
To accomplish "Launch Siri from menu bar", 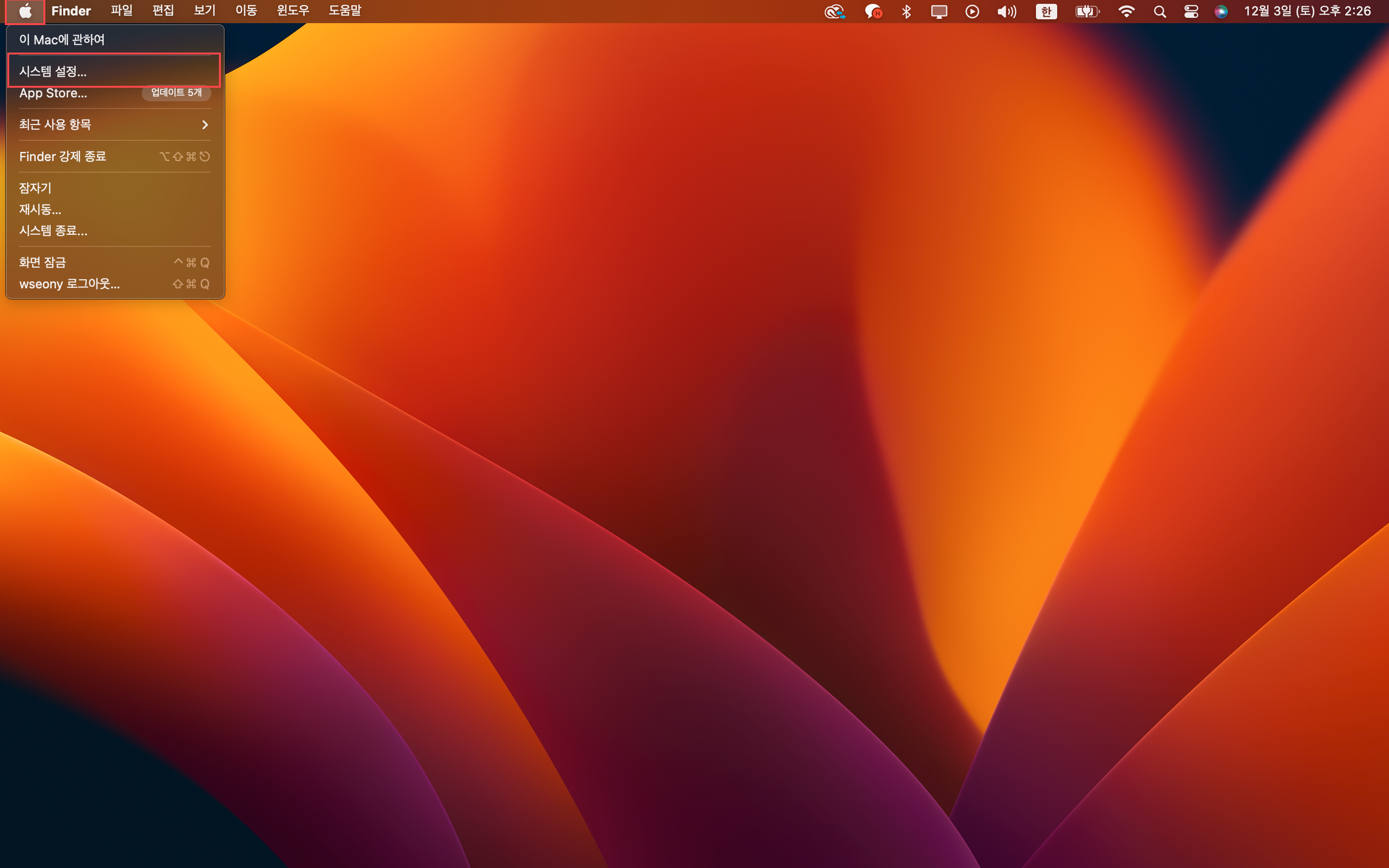I will [1221, 12].
